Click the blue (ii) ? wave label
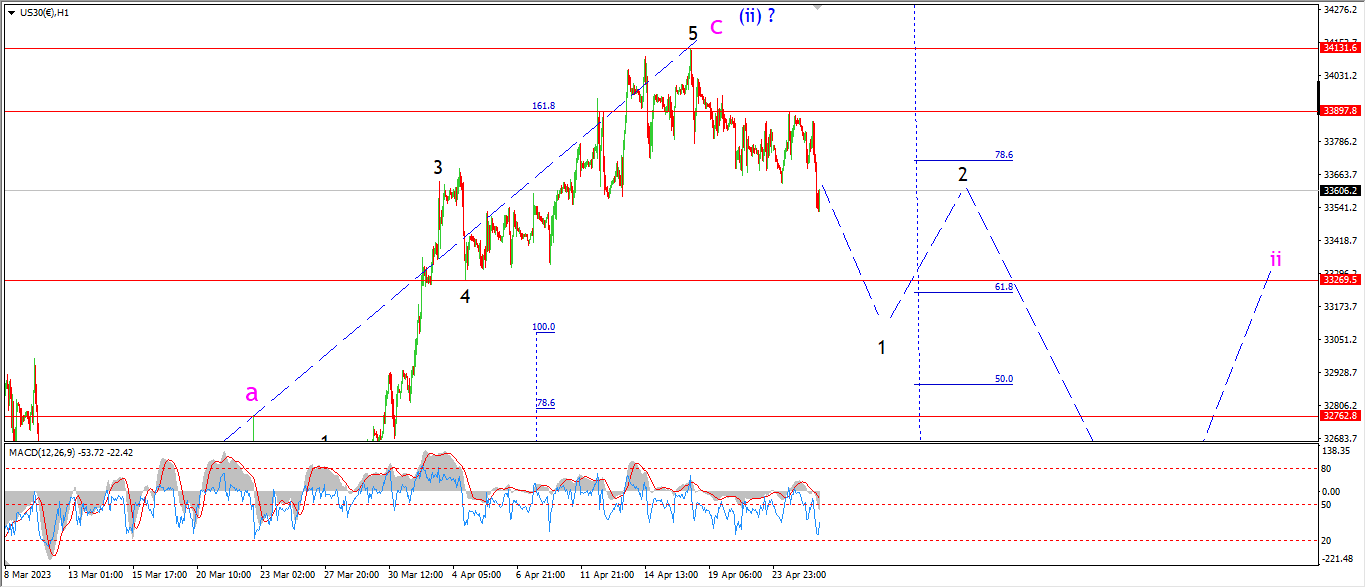 tap(758, 16)
